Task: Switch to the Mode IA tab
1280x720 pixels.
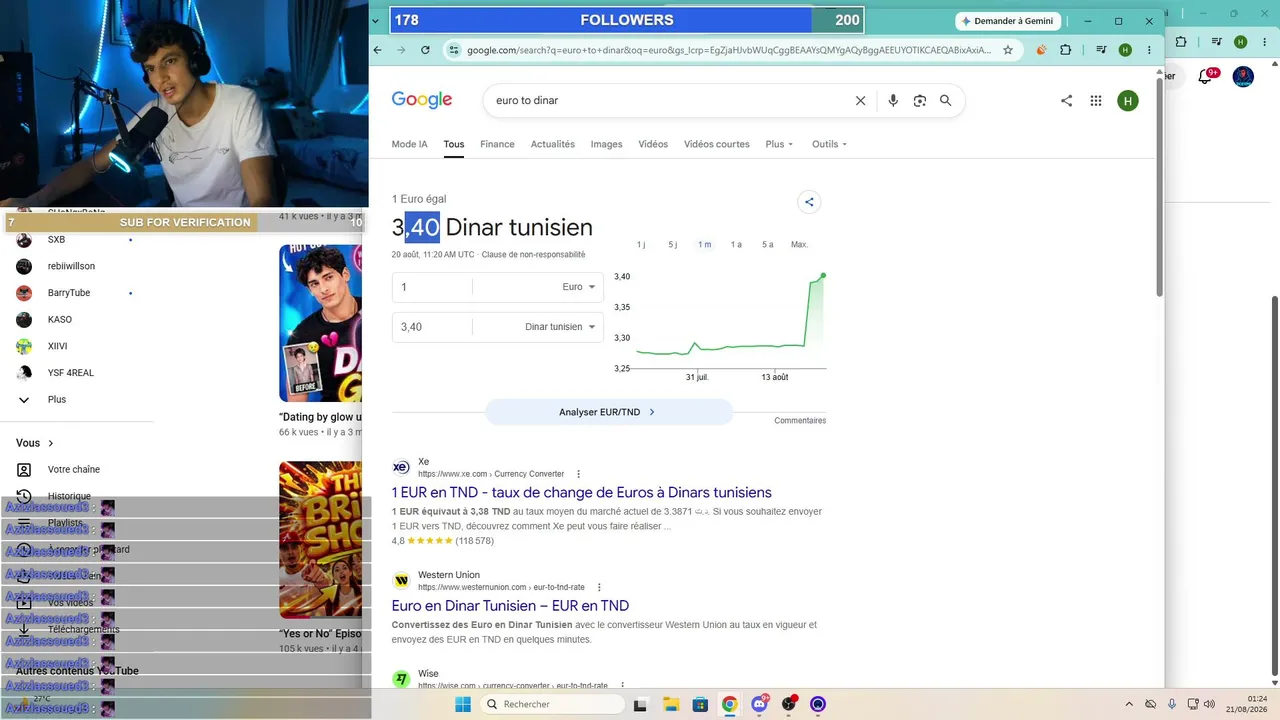Action: pyautogui.click(x=409, y=144)
